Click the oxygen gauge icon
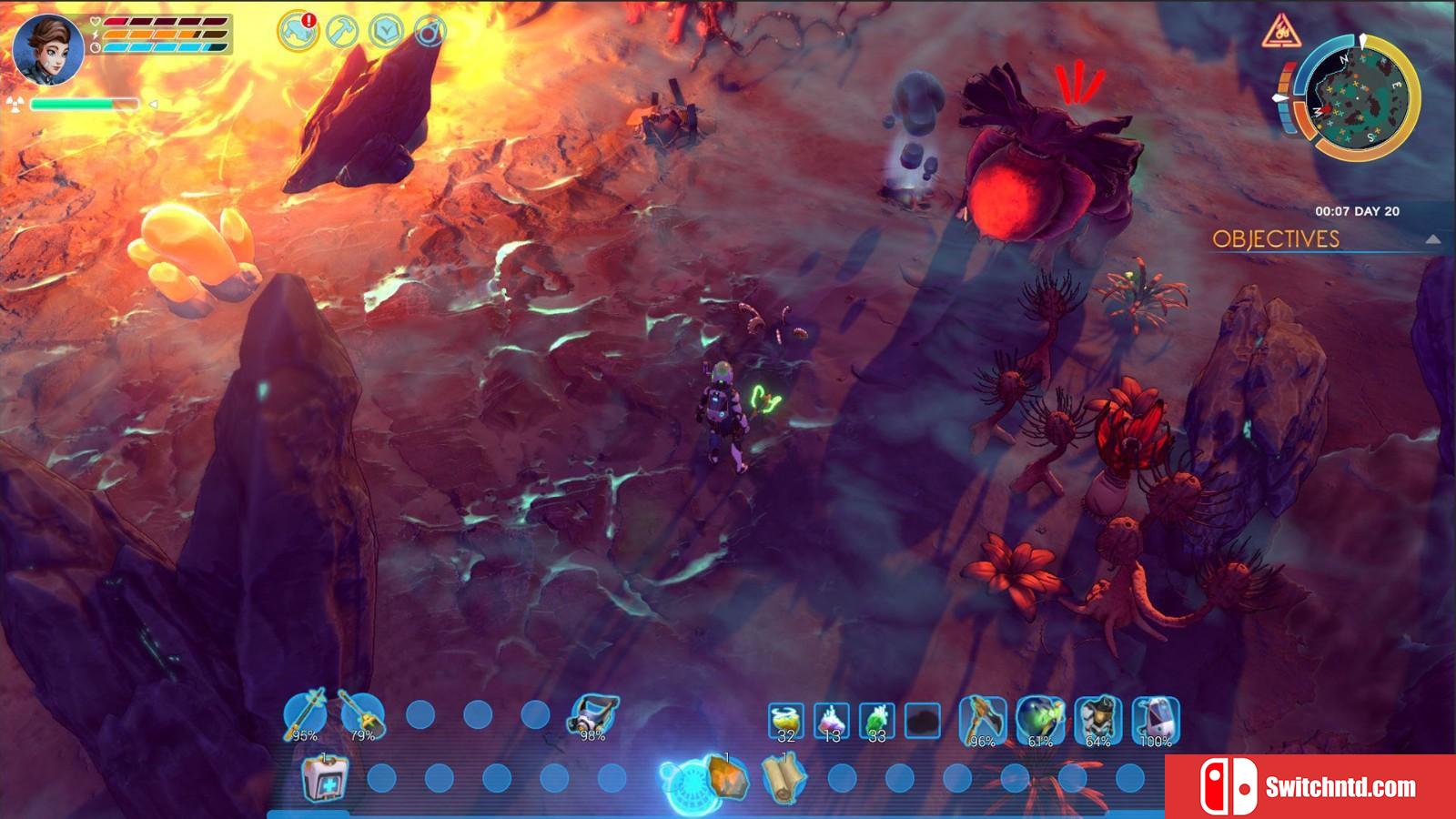 96,47
